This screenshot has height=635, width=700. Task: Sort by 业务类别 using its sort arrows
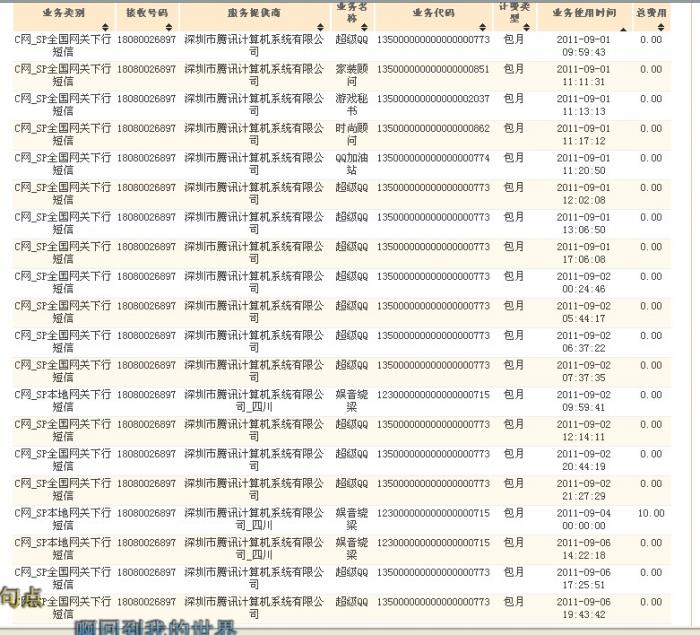[x=105, y=27]
